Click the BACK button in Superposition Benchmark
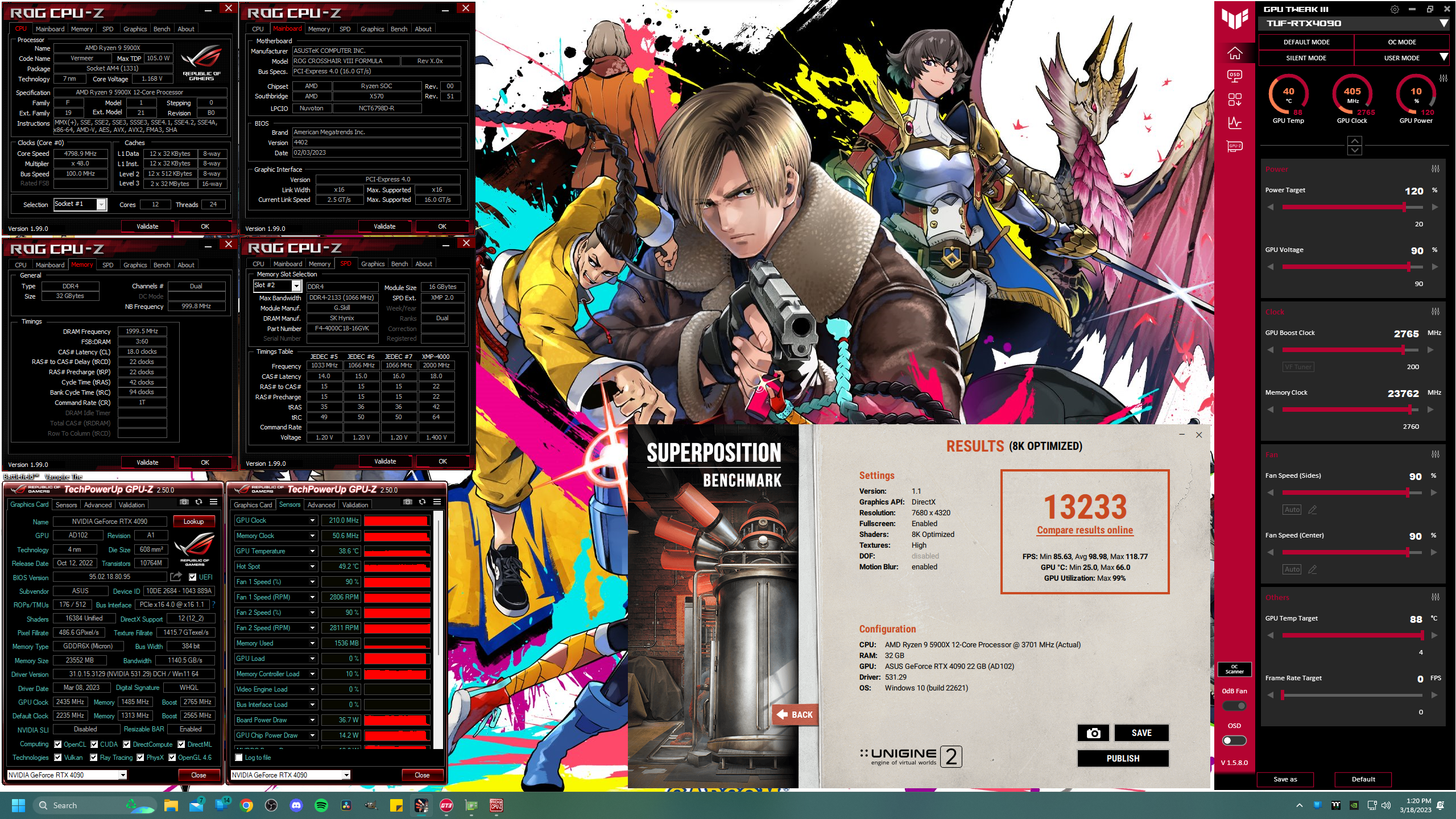1456x819 pixels. tap(795, 715)
